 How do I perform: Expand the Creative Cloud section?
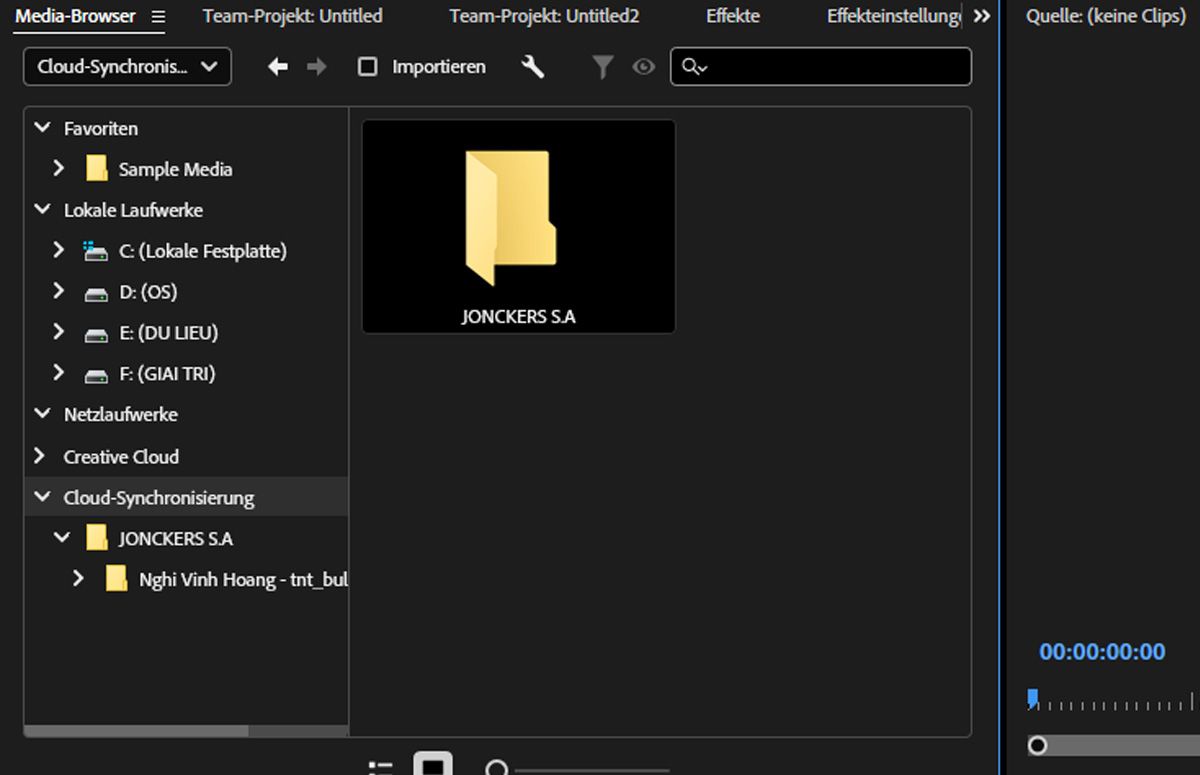pyautogui.click(x=40, y=456)
